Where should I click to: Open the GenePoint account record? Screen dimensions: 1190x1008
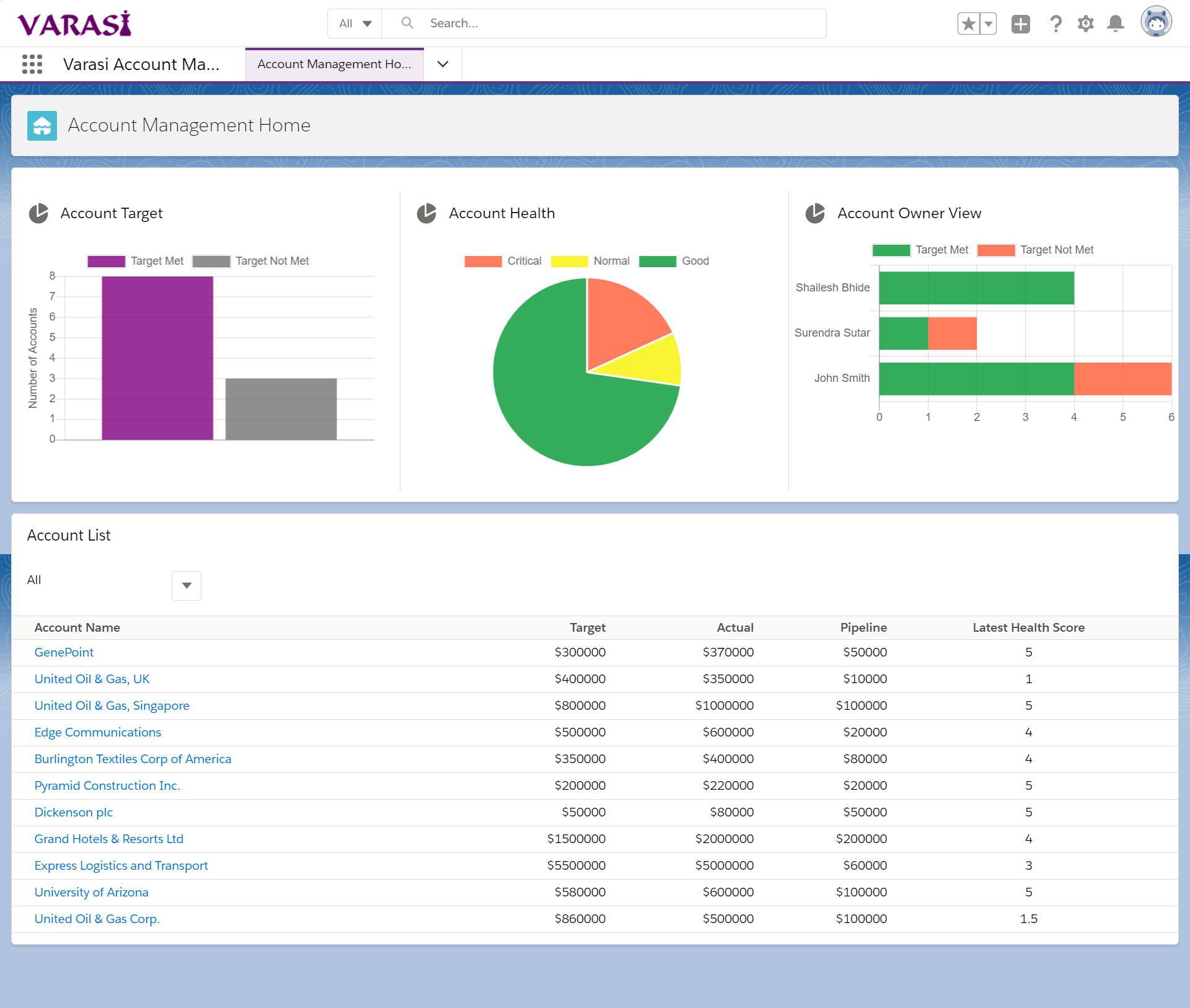tap(64, 652)
